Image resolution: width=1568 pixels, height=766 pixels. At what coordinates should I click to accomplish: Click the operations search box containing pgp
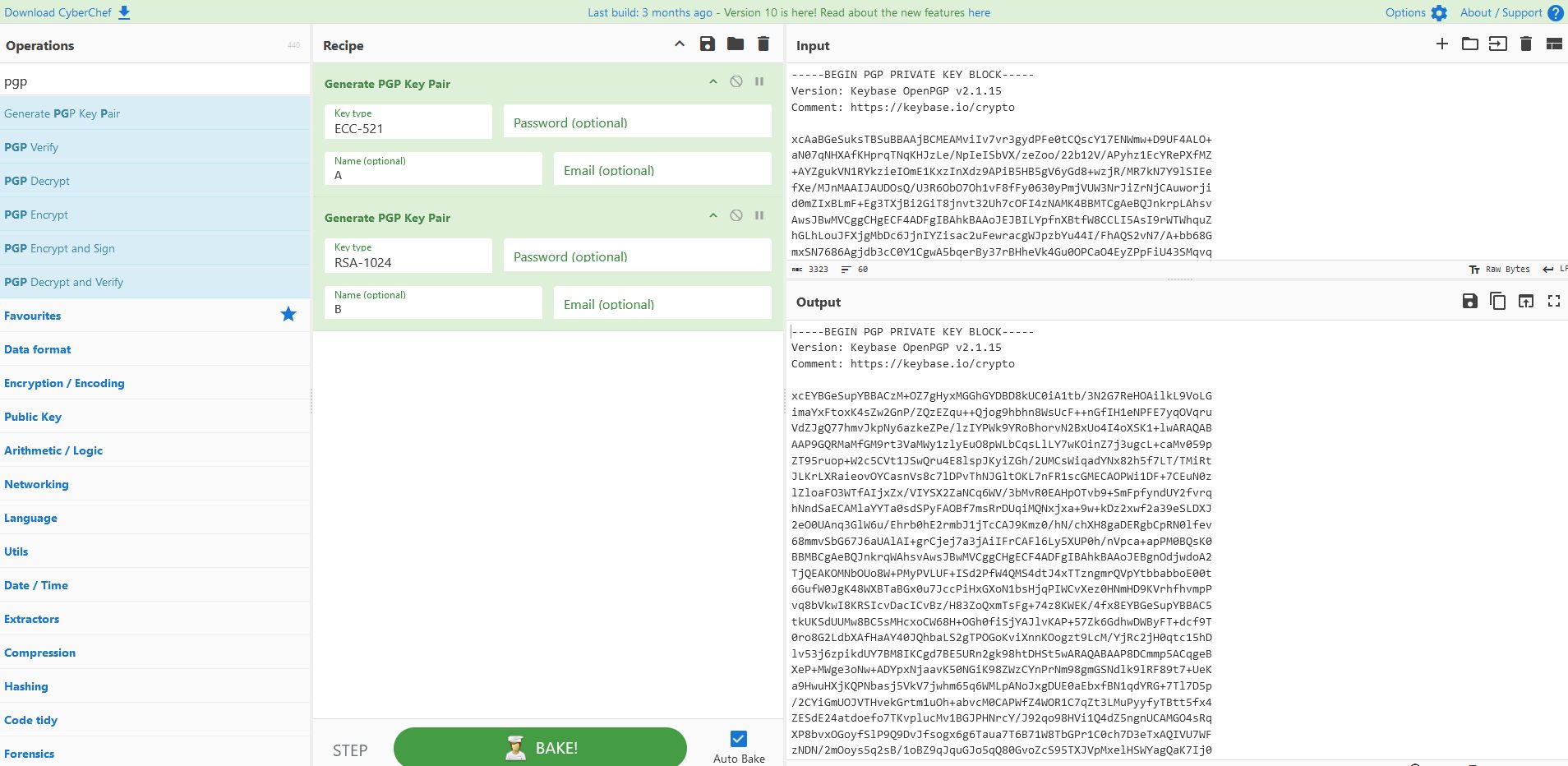[x=155, y=81]
